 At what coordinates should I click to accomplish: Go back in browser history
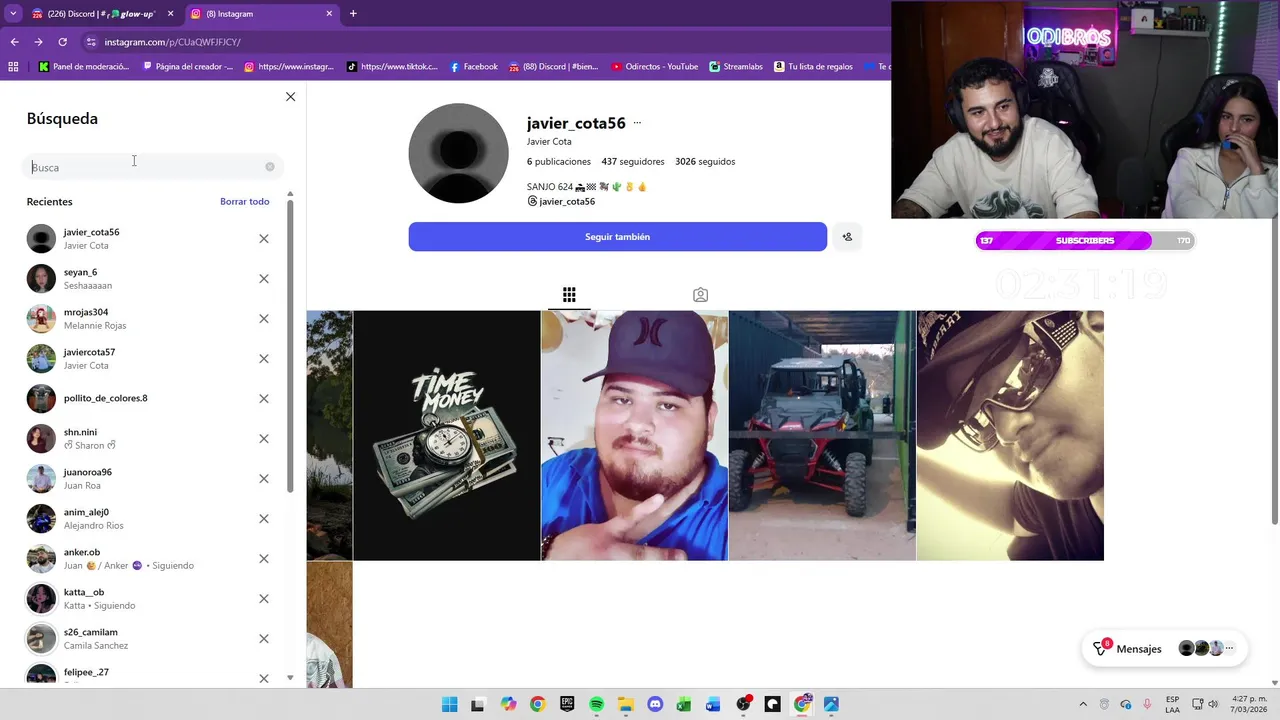tap(14, 42)
